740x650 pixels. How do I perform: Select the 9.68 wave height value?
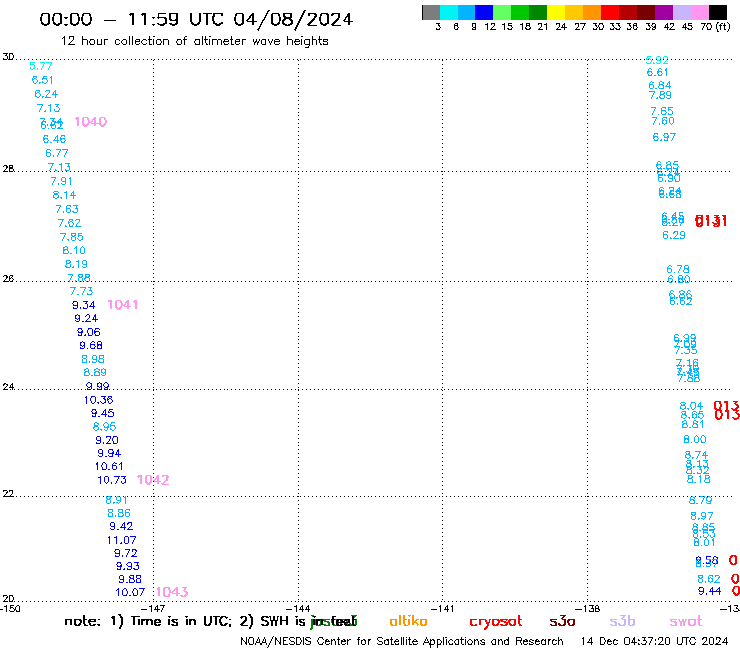91,346
